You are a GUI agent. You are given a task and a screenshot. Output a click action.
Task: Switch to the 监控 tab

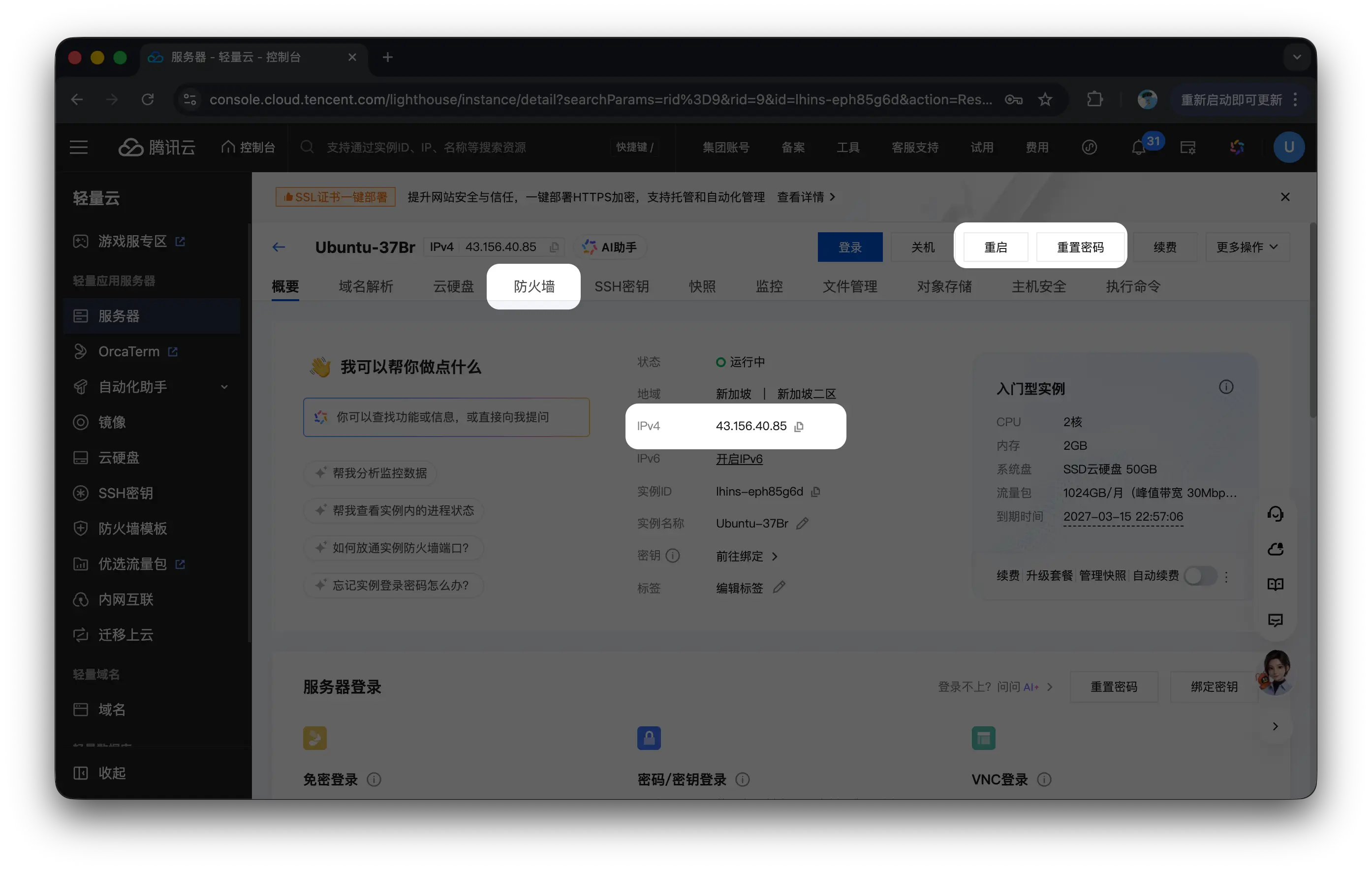[769, 287]
